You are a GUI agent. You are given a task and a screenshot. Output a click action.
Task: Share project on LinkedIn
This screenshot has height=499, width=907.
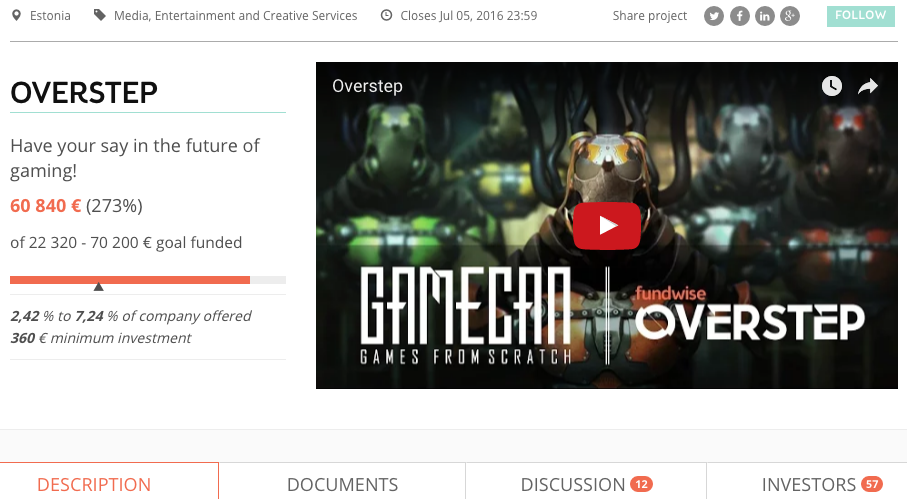click(765, 16)
